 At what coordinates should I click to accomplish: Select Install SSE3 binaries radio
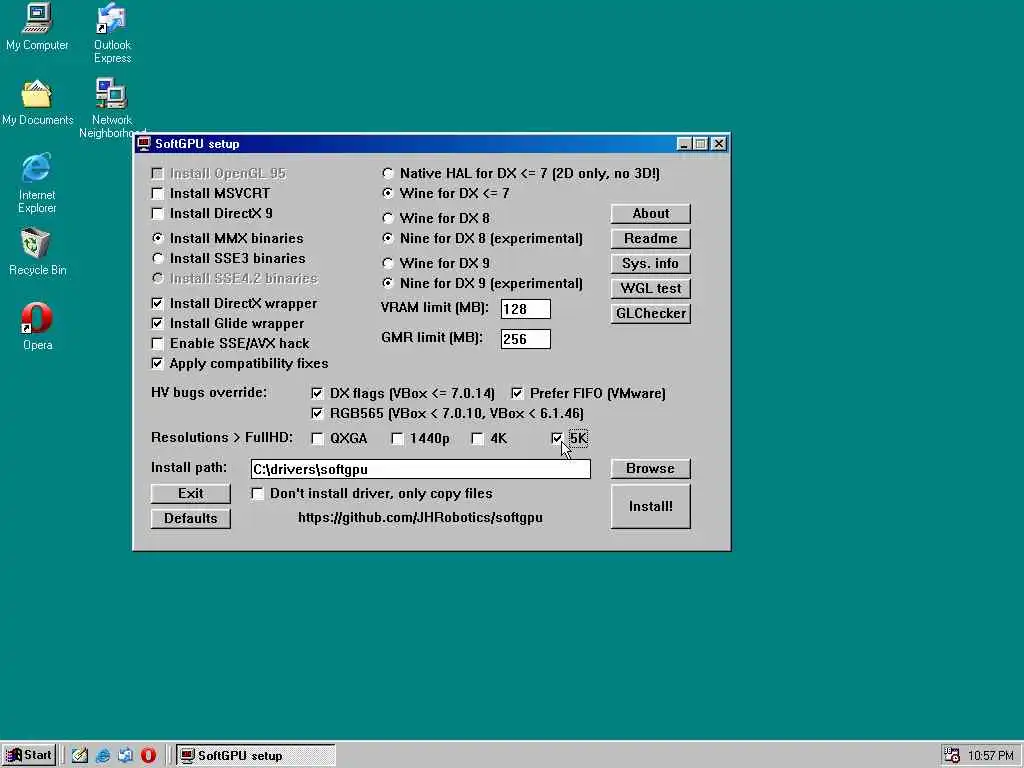[x=157, y=259]
